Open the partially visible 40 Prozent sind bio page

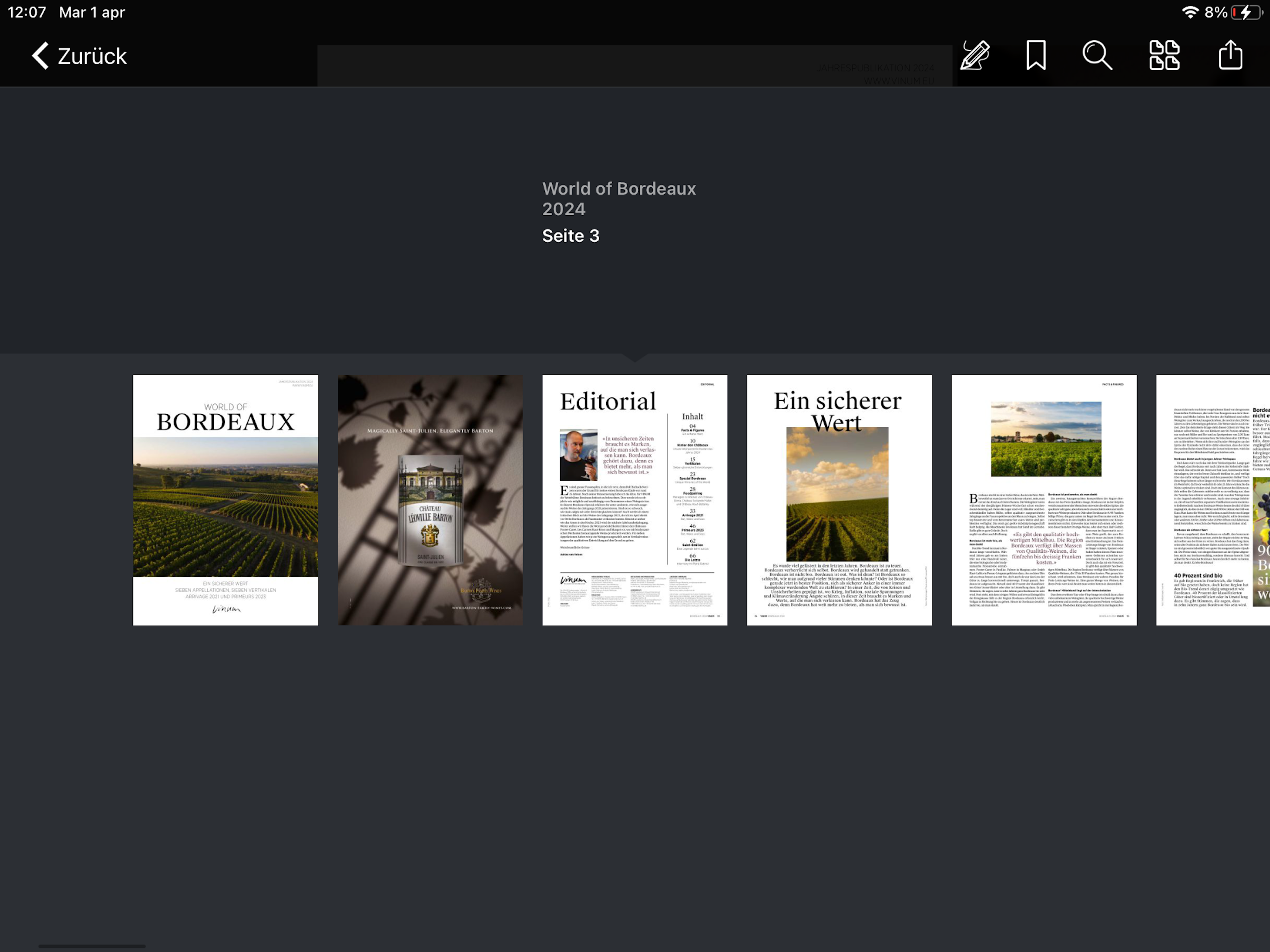pos(1212,500)
